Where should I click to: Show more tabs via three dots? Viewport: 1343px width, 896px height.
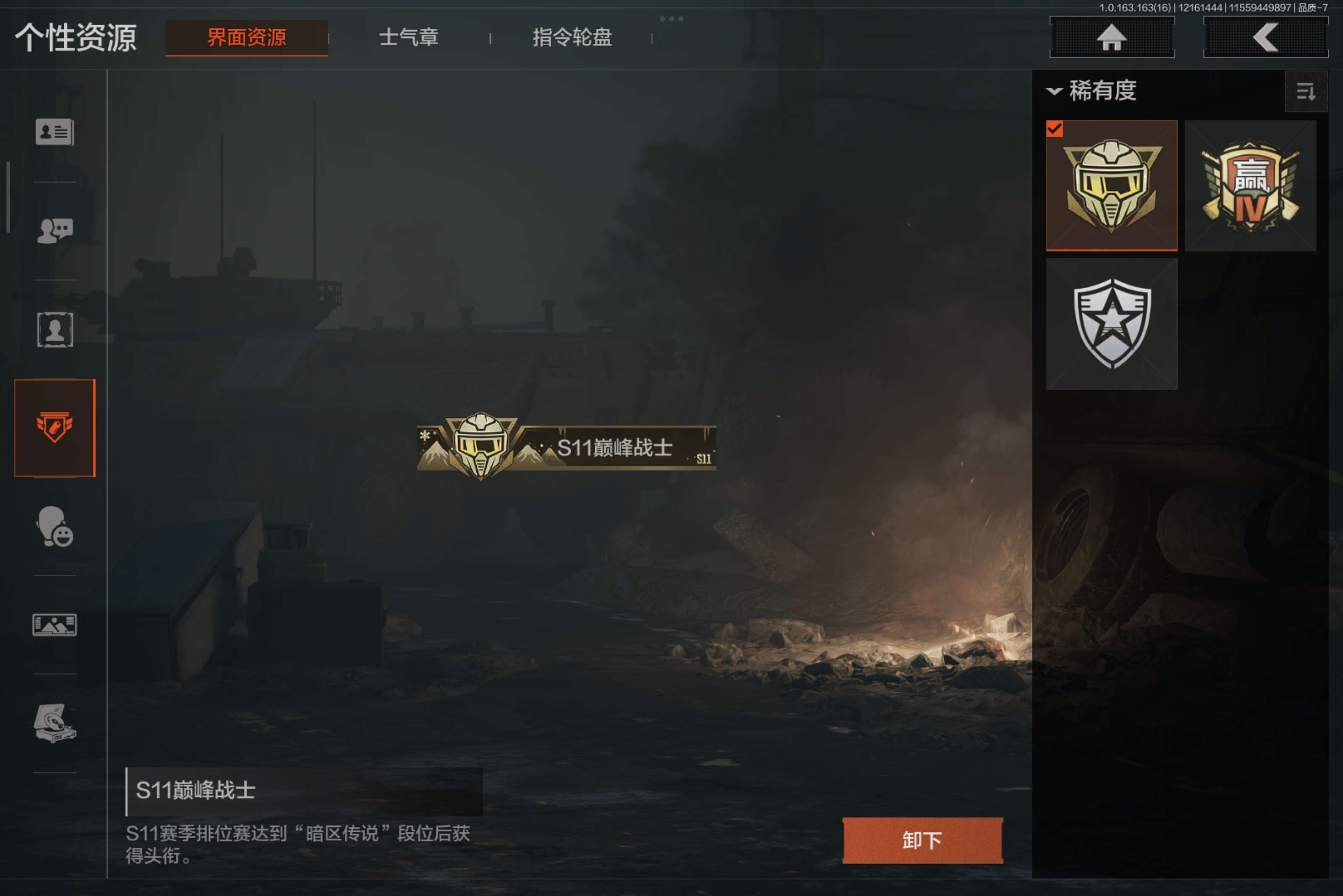[x=672, y=19]
